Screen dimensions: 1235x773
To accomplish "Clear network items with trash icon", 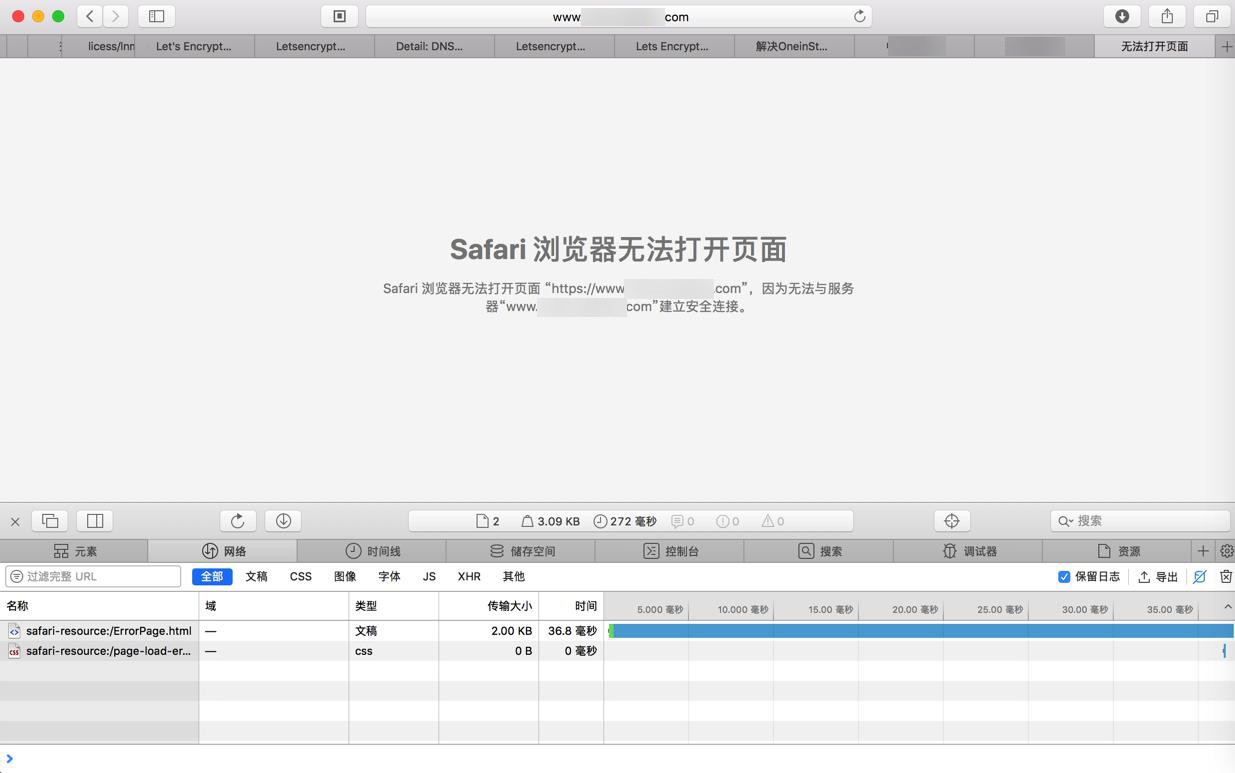I will click(1225, 577).
